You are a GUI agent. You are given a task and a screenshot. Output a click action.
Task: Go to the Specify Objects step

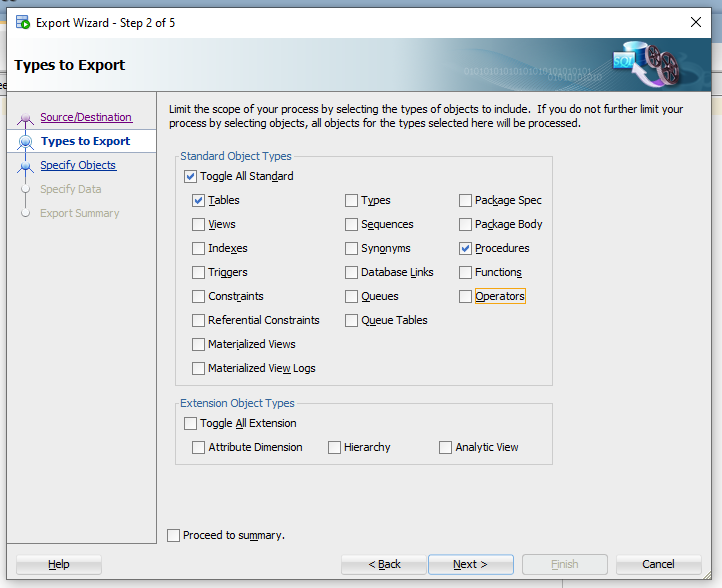tap(78, 165)
